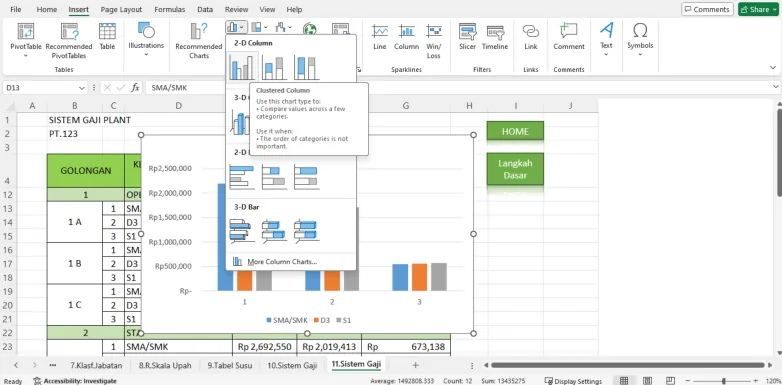Zoom out with the minus button

point(689,381)
